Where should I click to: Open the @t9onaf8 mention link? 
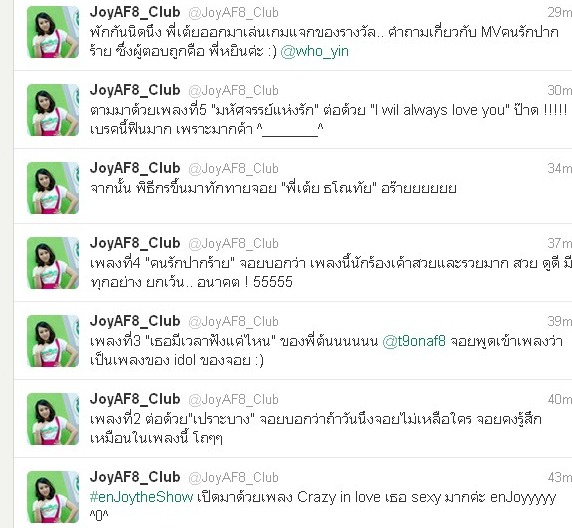414,341
